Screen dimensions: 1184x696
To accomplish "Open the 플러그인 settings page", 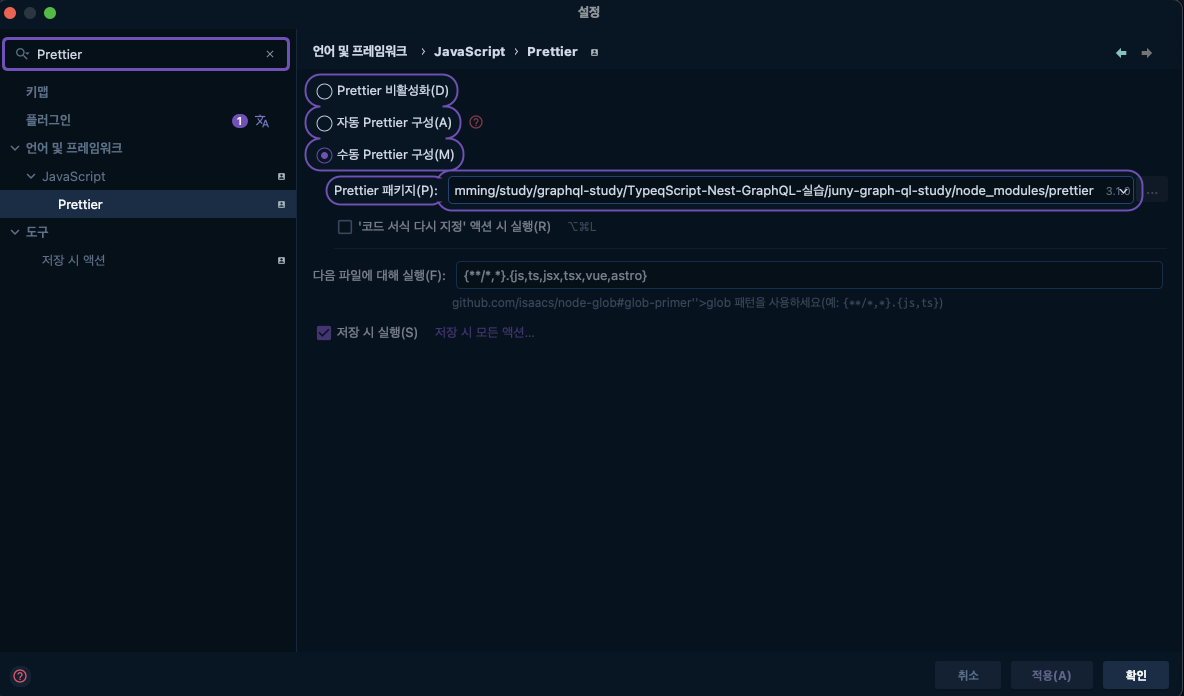I will (x=48, y=120).
